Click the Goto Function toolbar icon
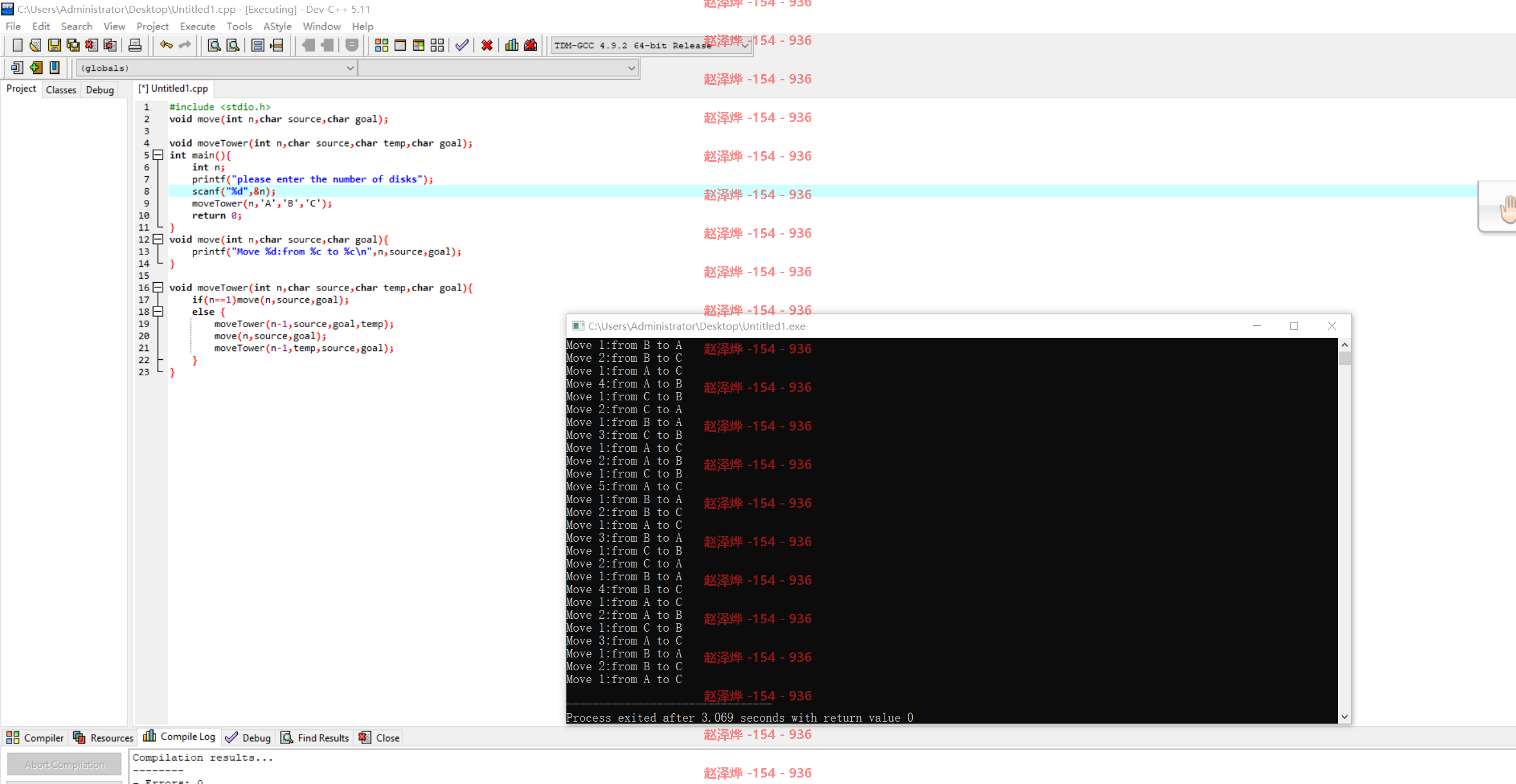This screenshot has height=784, width=1516. (258, 45)
